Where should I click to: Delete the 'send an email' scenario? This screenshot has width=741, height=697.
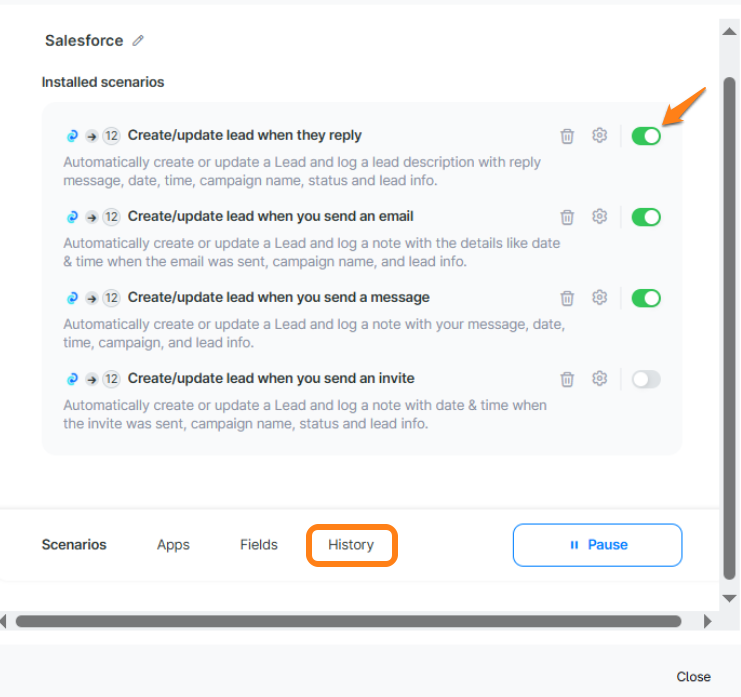point(567,217)
